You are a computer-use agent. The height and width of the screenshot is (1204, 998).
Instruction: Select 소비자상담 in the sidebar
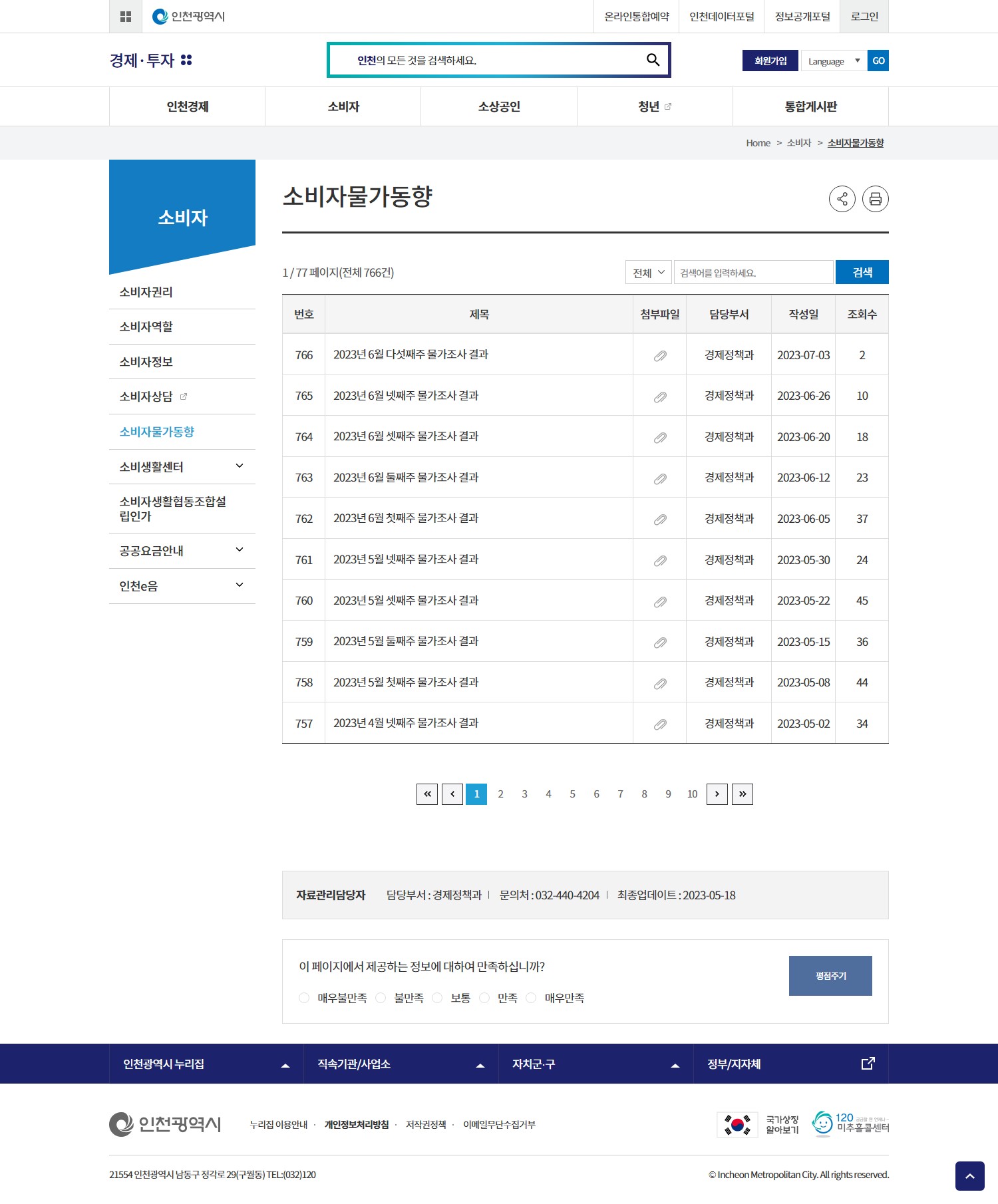[182, 396]
